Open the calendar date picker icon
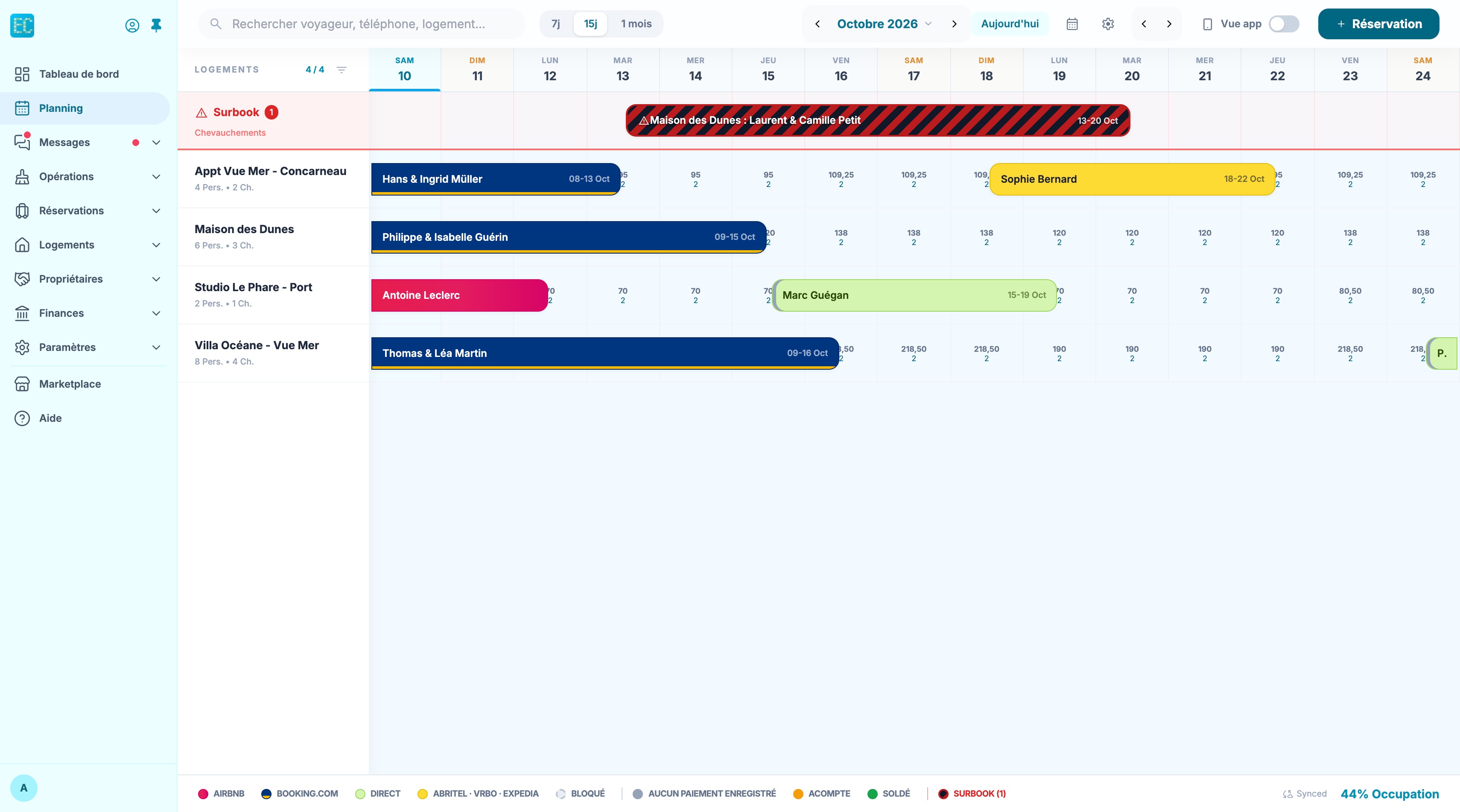Image resolution: width=1460 pixels, height=812 pixels. pos(1072,24)
